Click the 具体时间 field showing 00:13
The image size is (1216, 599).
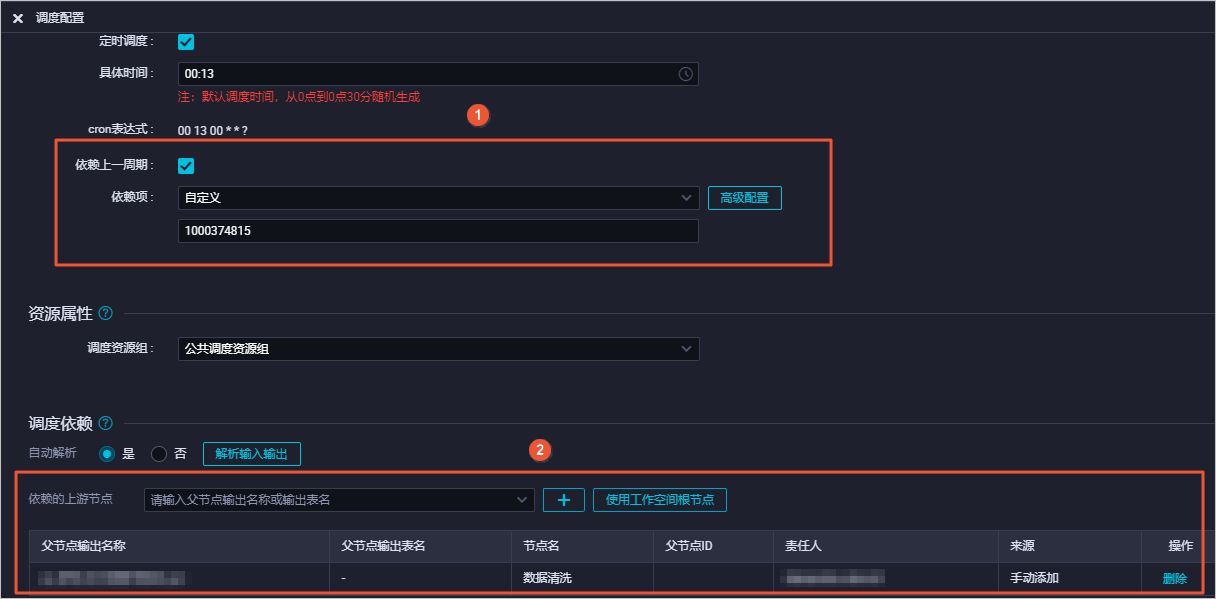438,74
